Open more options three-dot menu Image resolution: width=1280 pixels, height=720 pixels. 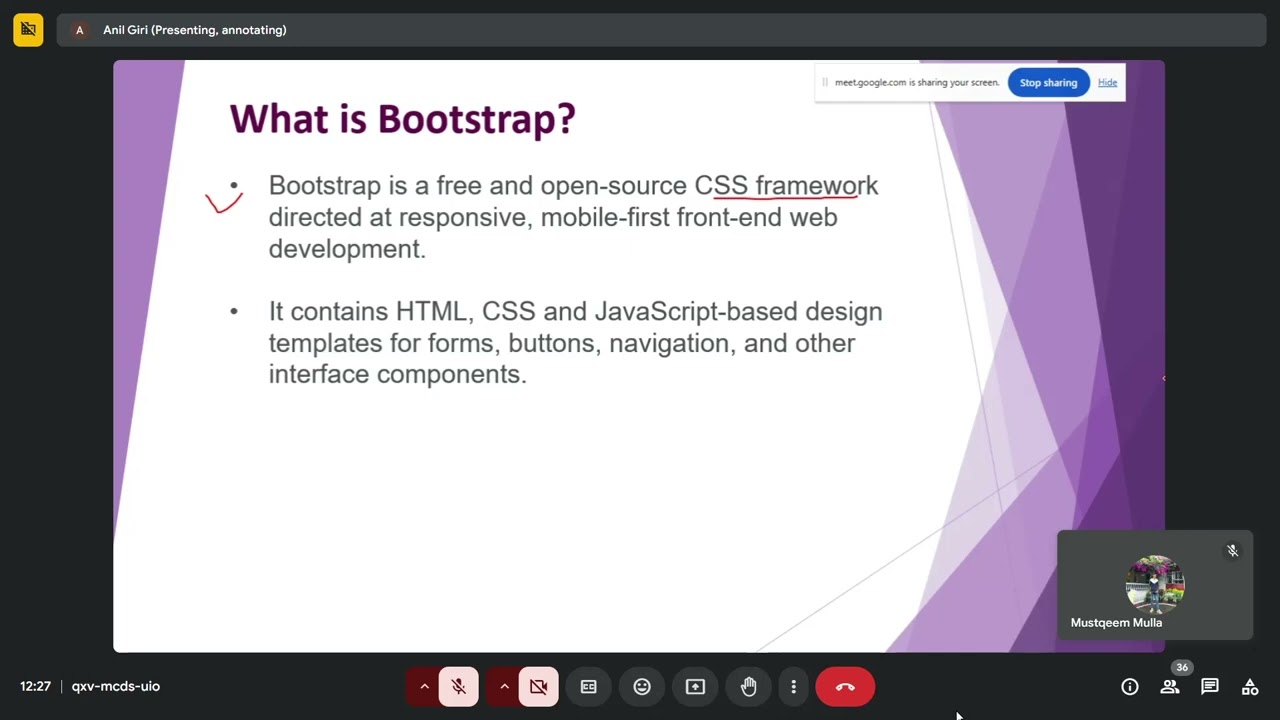tap(793, 687)
